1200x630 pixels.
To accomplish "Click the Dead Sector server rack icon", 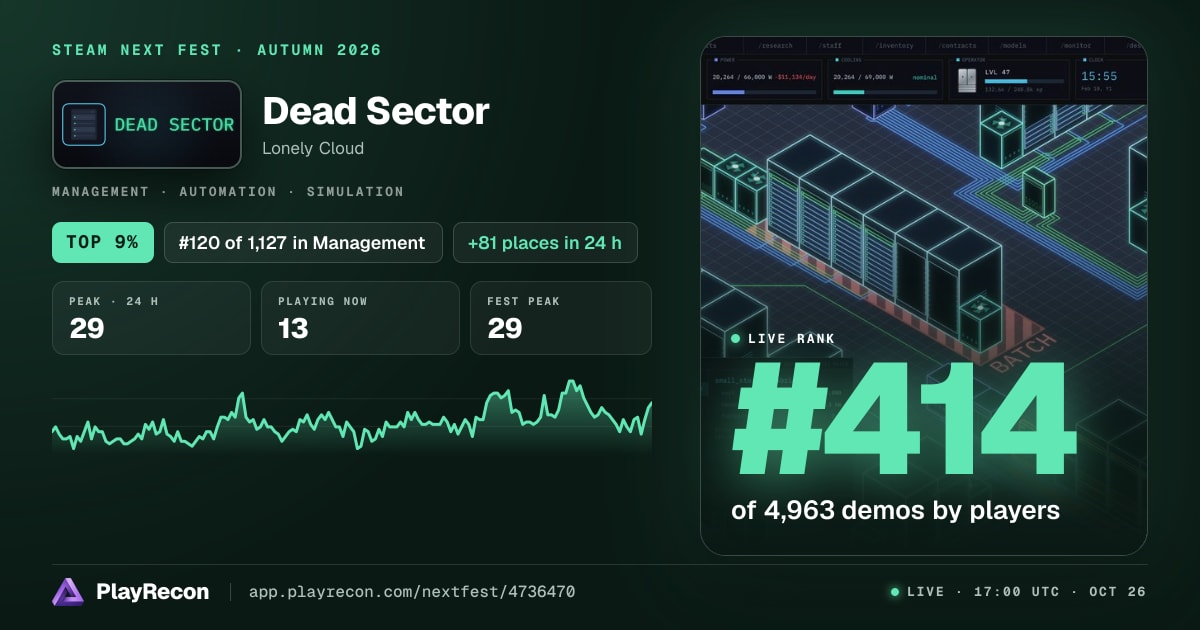I will point(84,125).
